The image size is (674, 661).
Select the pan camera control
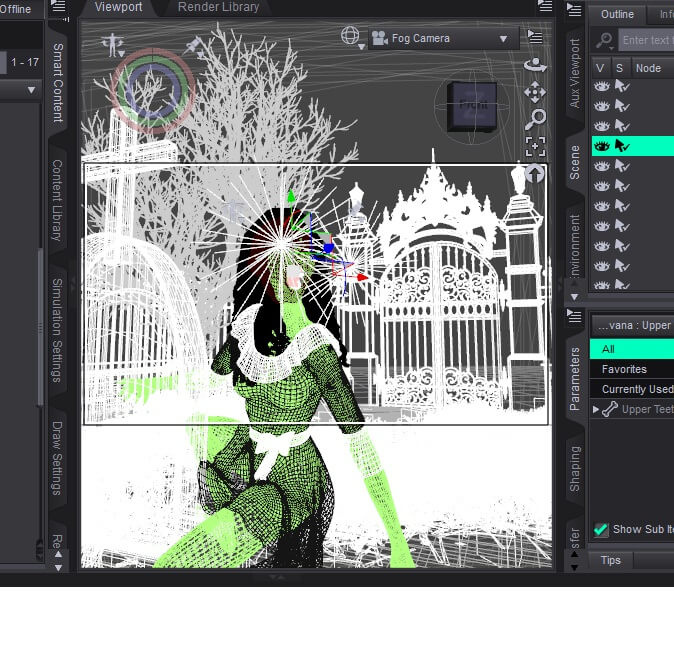(x=535, y=92)
